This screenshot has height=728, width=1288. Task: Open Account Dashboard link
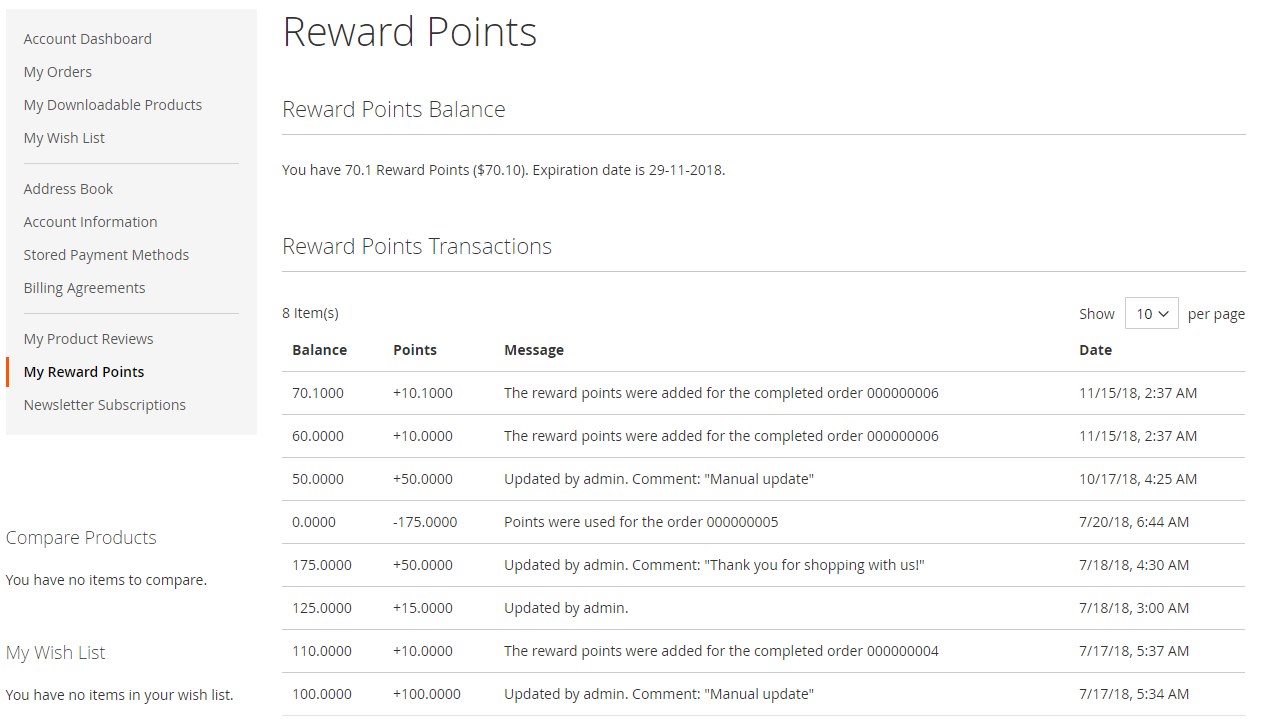[88, 39]
